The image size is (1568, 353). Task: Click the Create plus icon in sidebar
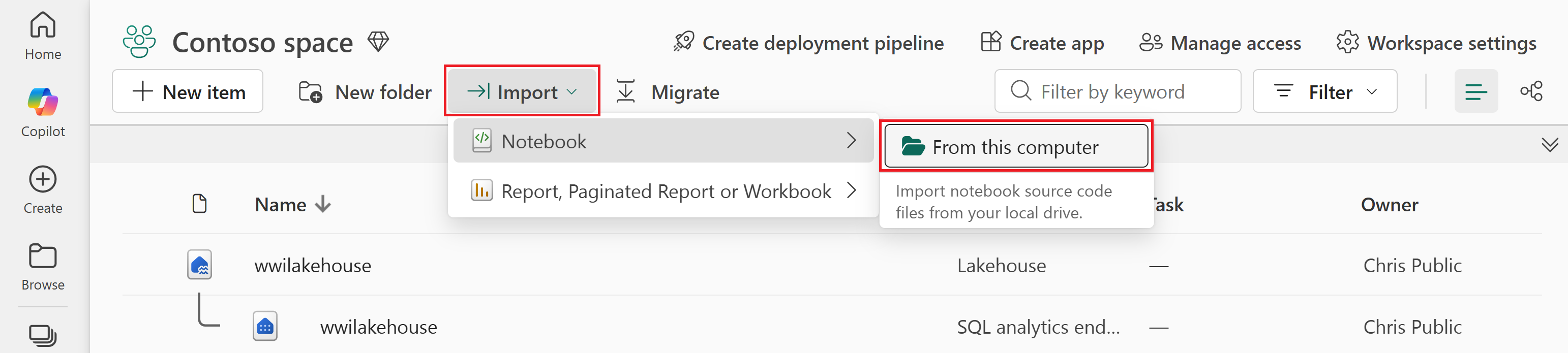(x=43, y=180)
